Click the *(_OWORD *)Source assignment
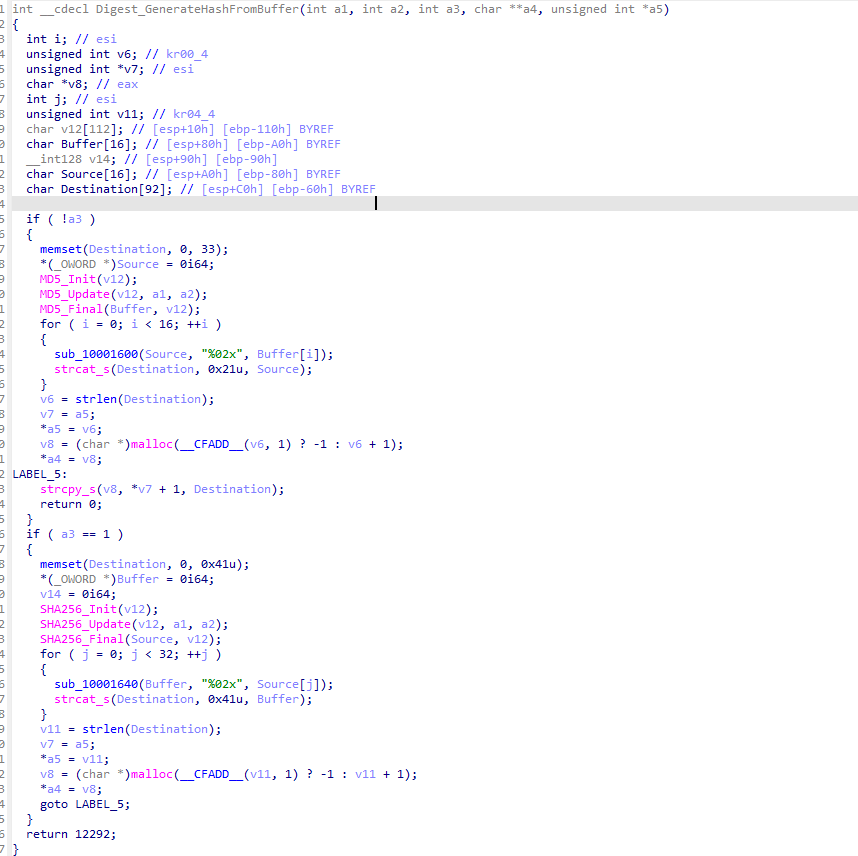 coord(127,264)
